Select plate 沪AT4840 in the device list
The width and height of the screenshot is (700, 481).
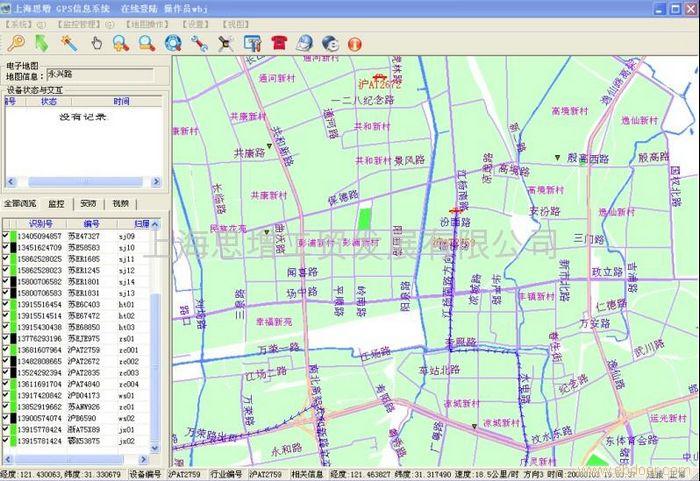[84, 384]
